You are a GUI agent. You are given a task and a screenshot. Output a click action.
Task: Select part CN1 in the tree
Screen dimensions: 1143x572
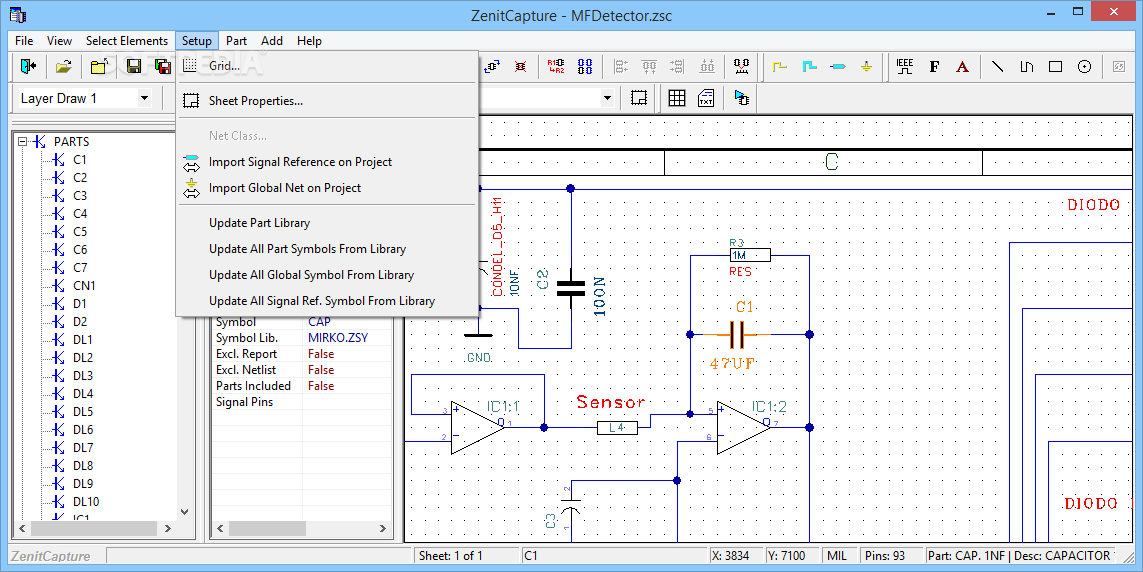coord(84,286)
